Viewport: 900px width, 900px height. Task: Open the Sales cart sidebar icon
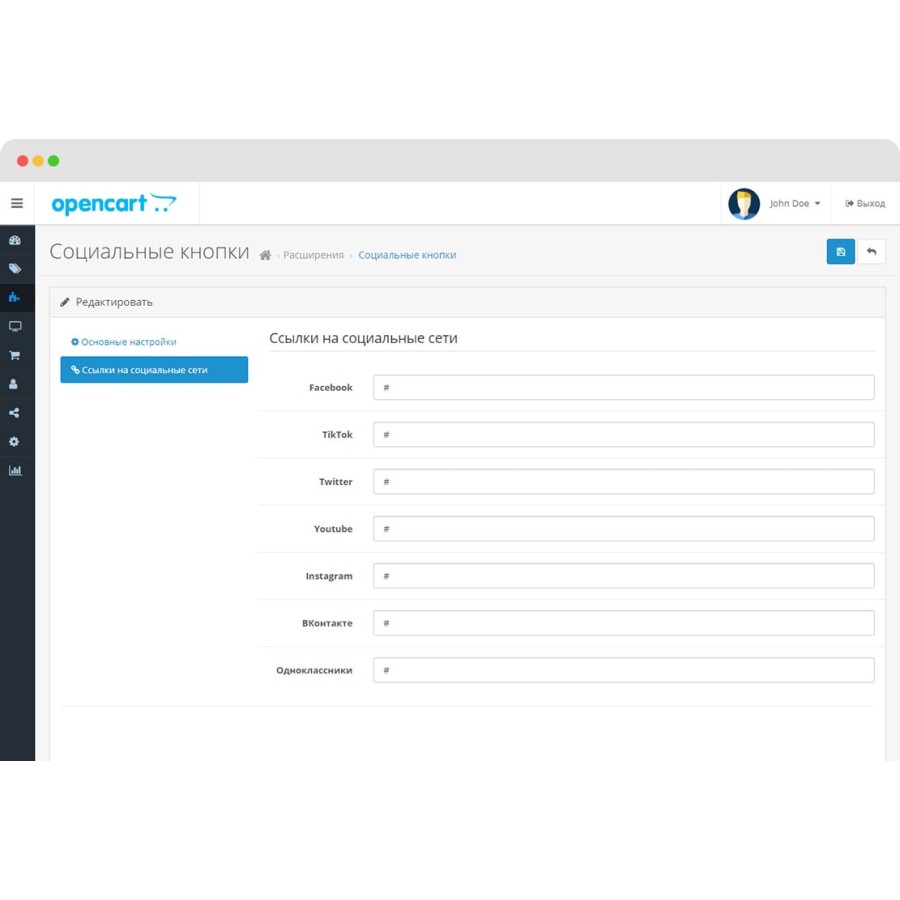coord(15,355)
